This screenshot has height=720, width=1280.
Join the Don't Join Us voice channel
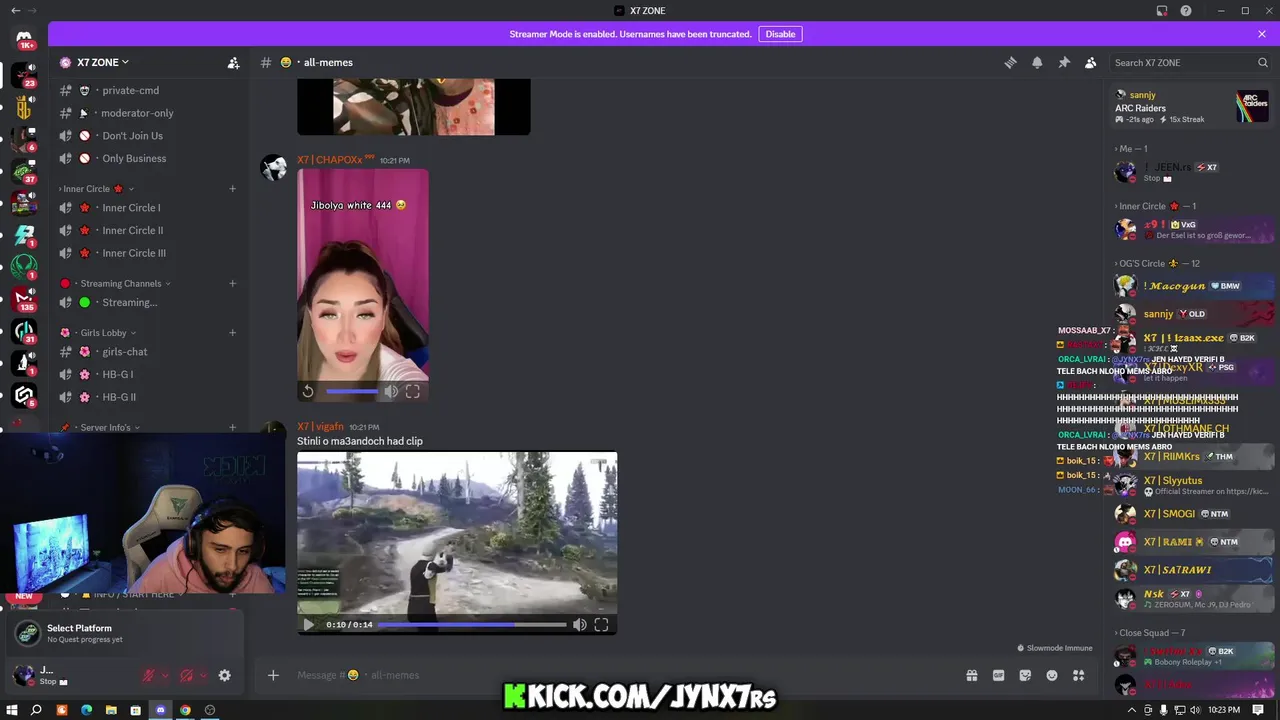(148, 136)
